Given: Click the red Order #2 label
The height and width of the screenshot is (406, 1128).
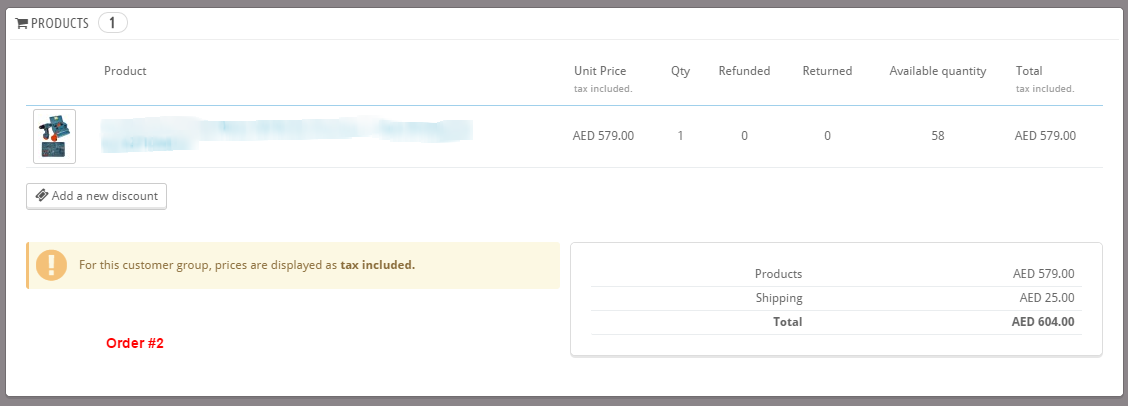Looking at the screenshot, I should (134, 343).
